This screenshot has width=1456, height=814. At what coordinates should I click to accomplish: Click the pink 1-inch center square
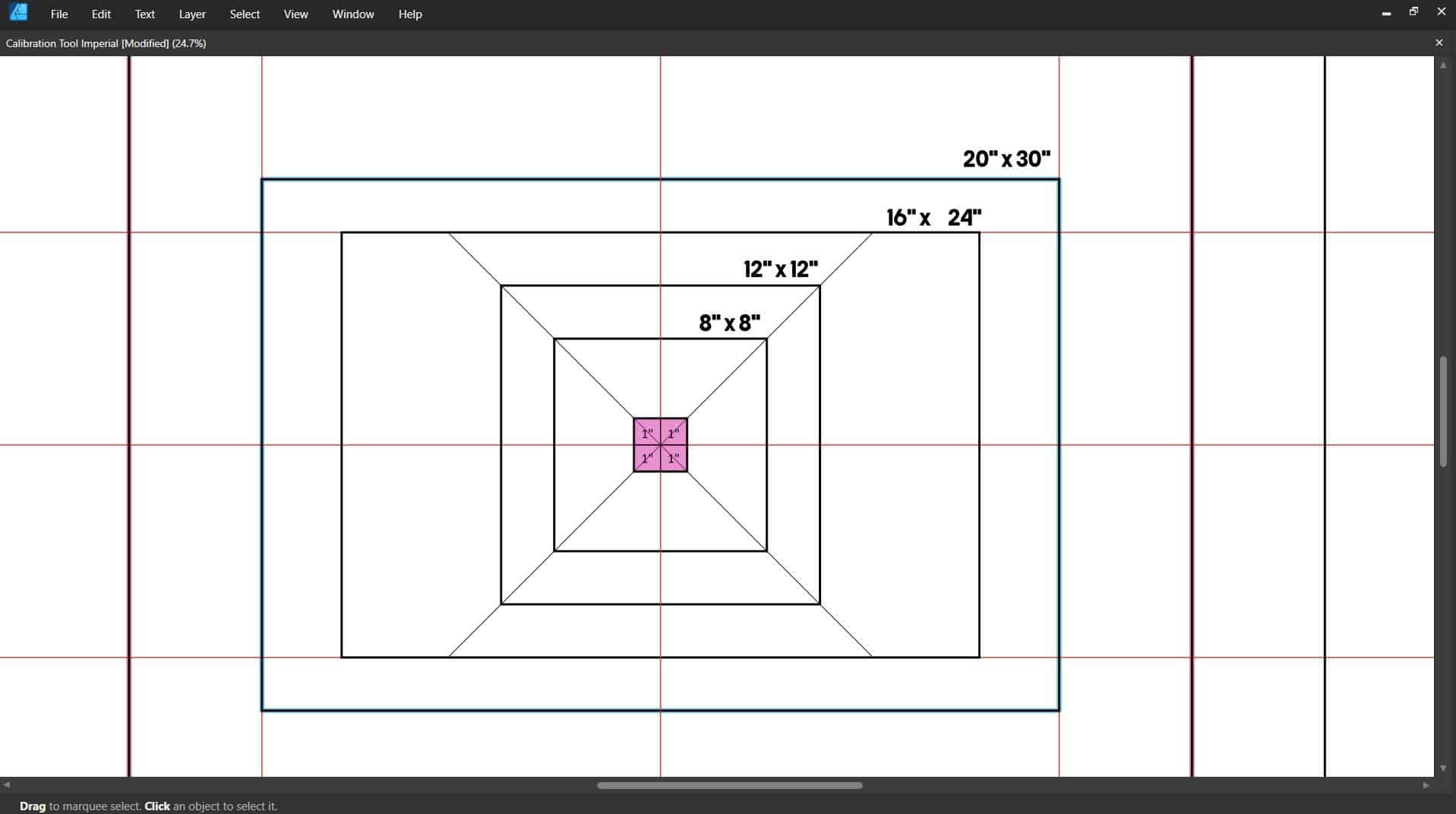coord(660,444)
